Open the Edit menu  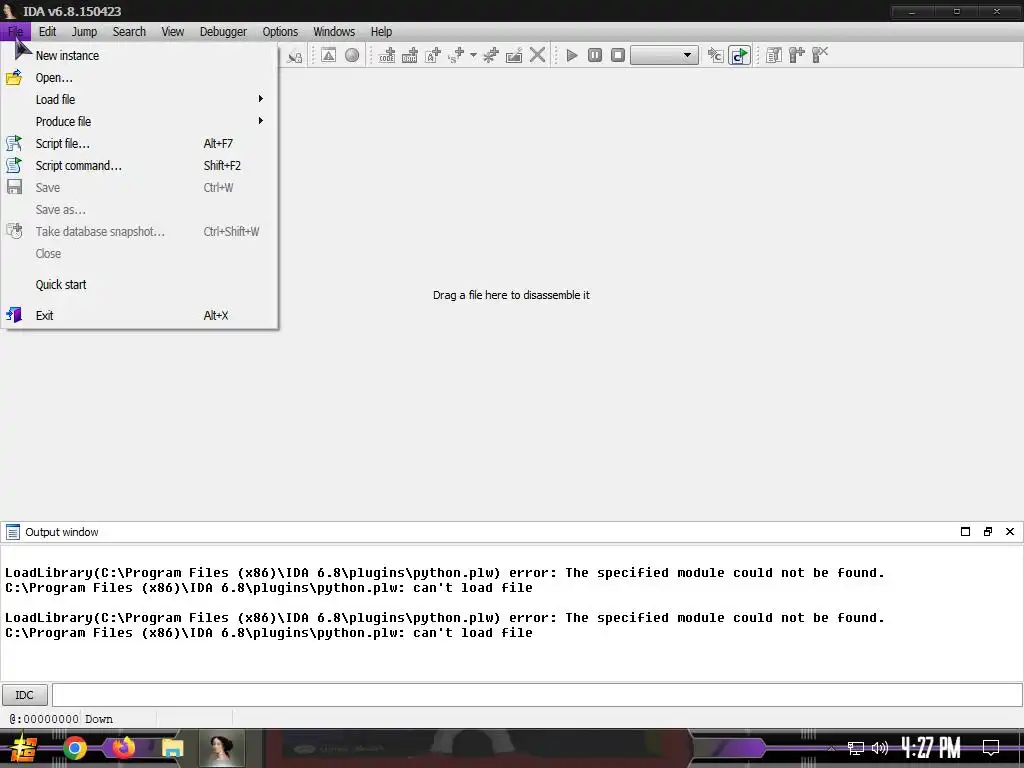[x=47, y=31]
